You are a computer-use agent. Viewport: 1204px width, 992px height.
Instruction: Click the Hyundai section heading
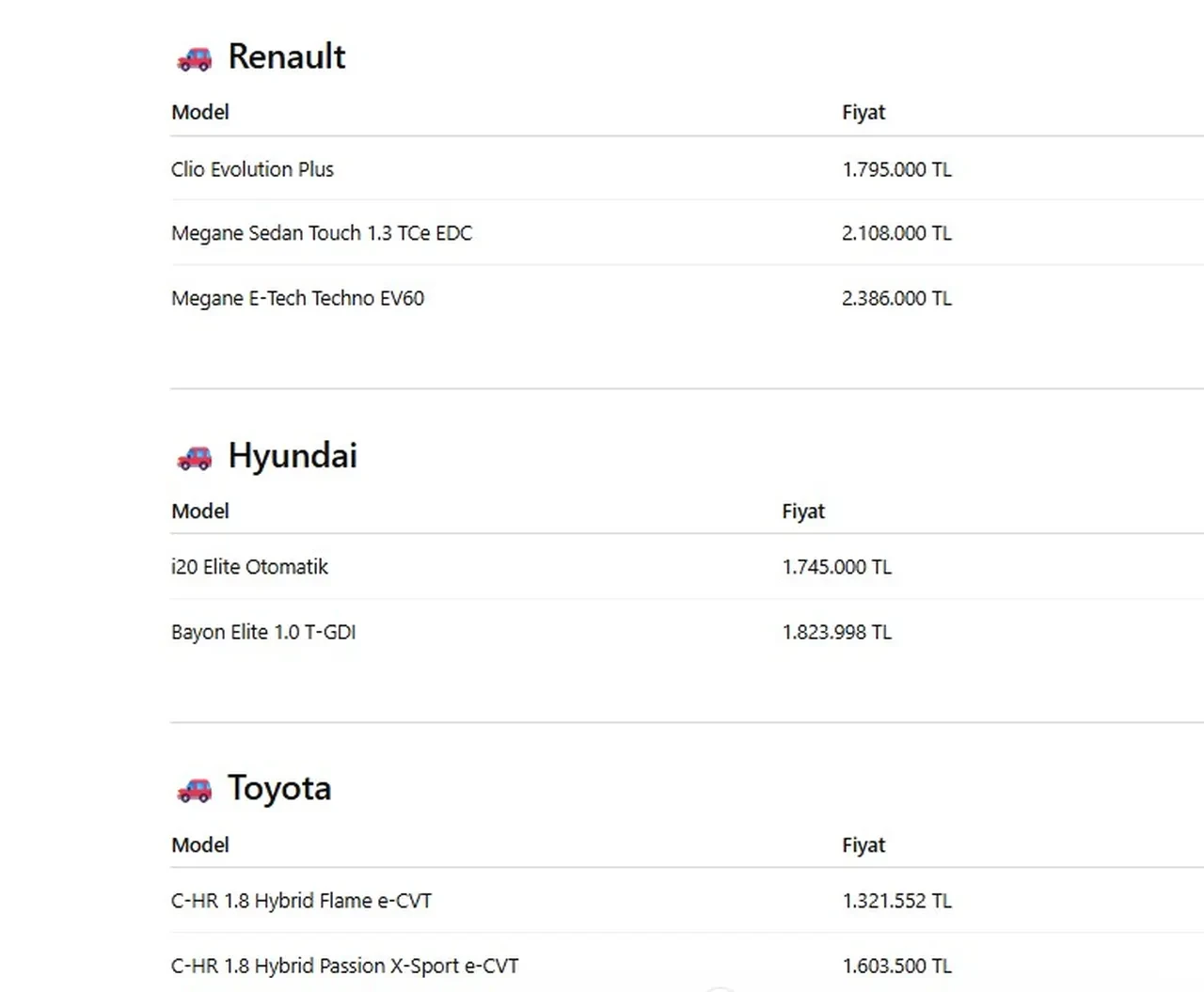click(293, 455)
